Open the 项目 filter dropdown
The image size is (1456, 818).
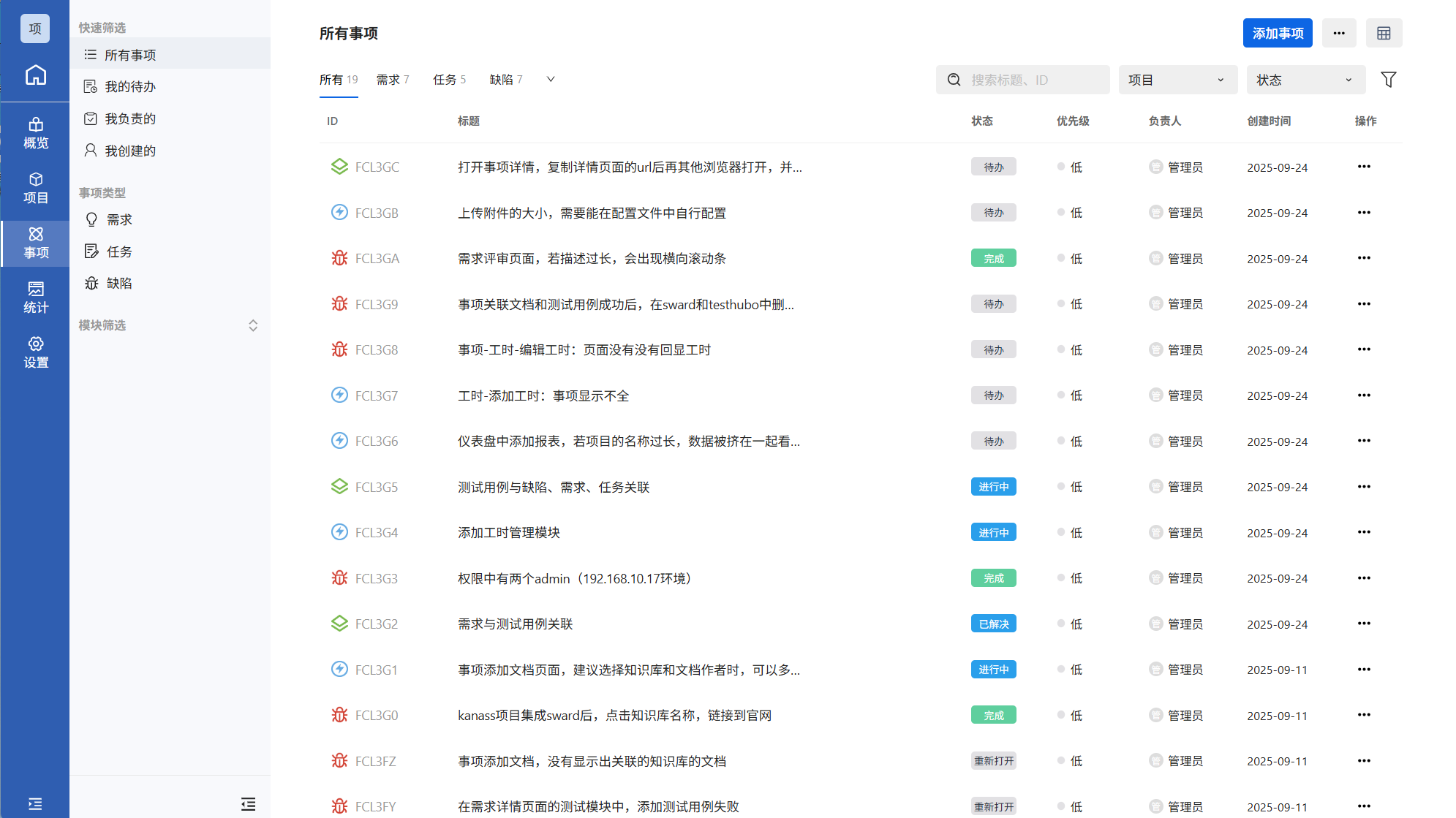click(1177, 80)
